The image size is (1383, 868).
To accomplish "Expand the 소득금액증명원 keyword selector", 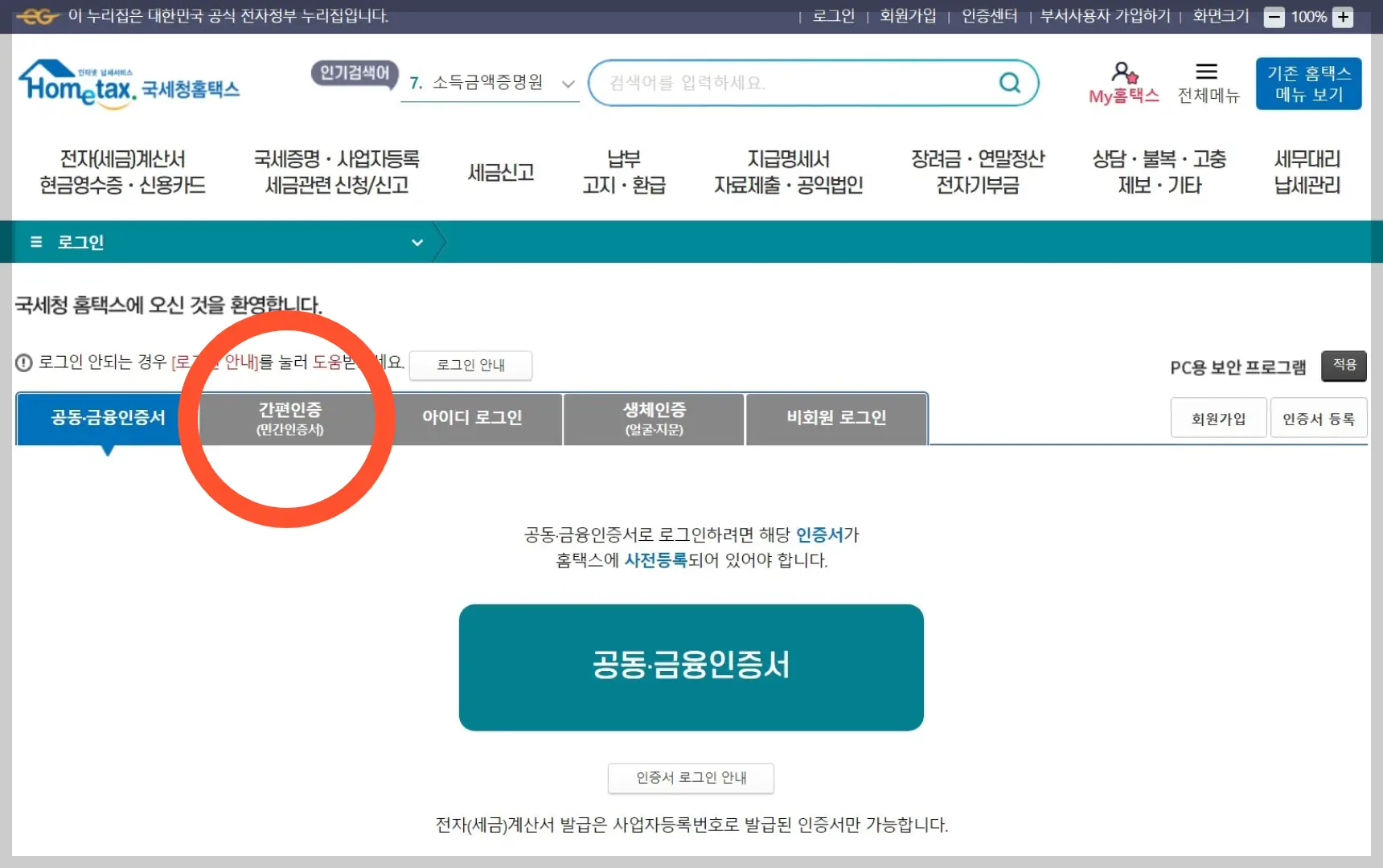I will pos(568,83).
